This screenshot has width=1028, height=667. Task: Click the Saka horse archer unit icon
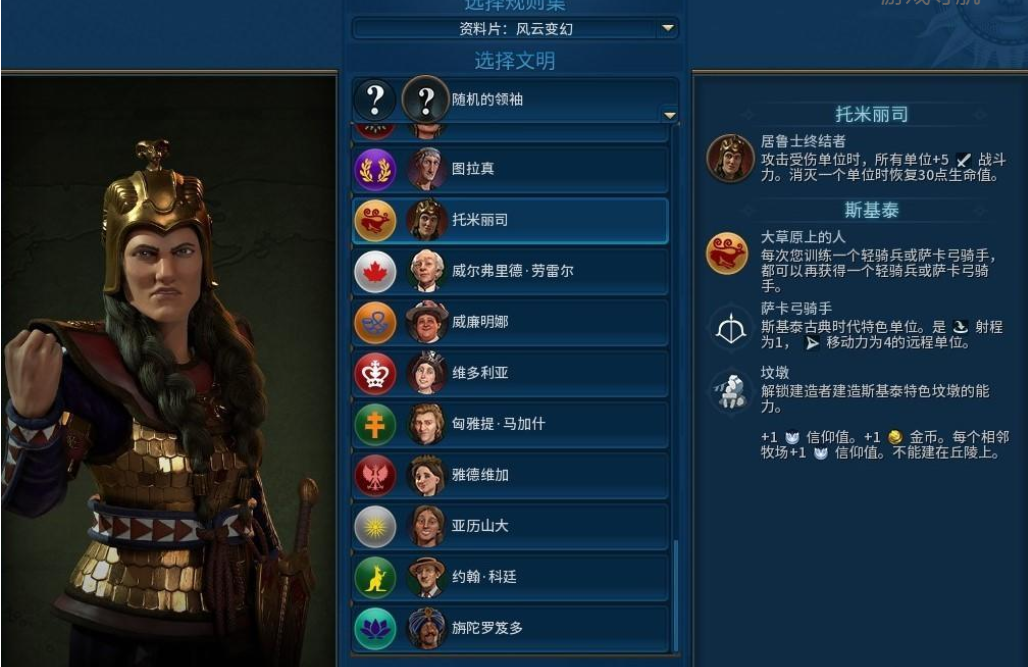pyautogui.click(x=730, y=327)
